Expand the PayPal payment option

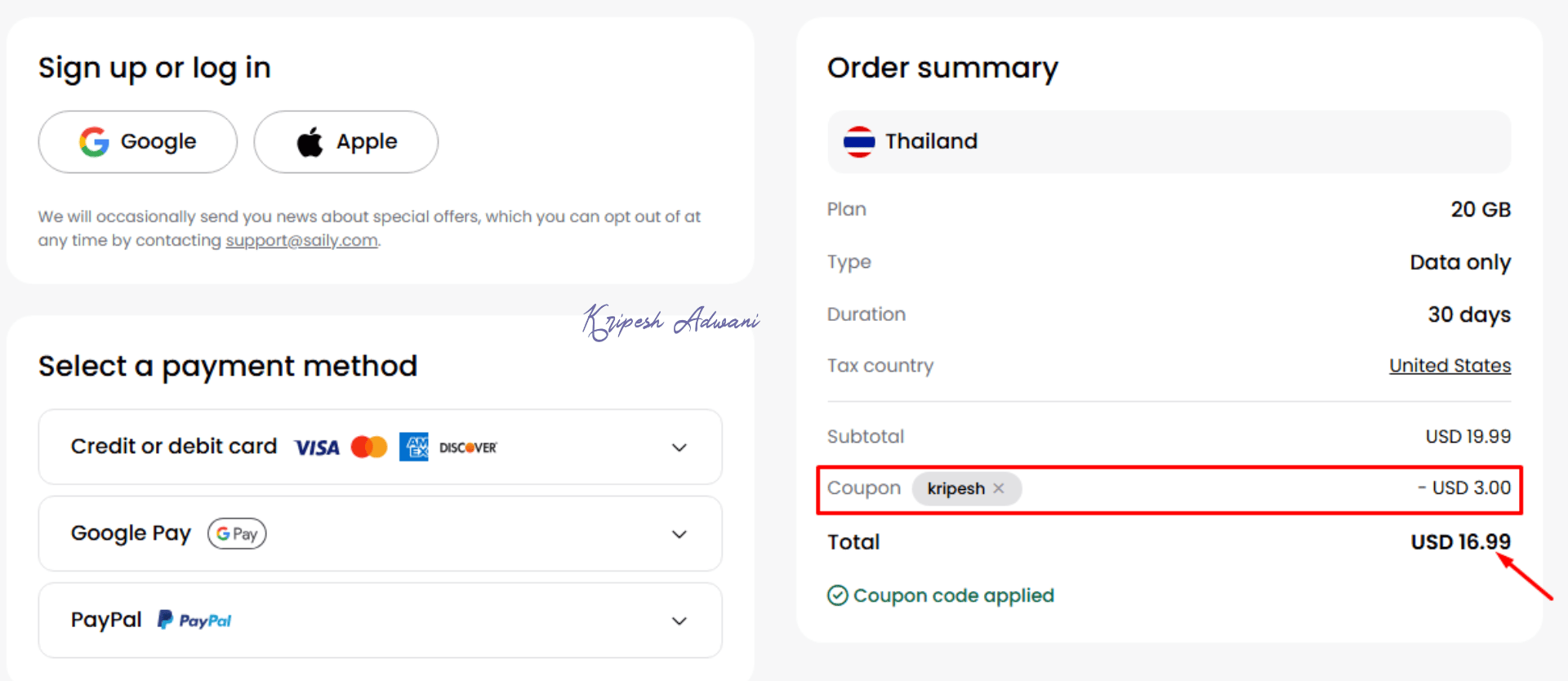point(679,621)
